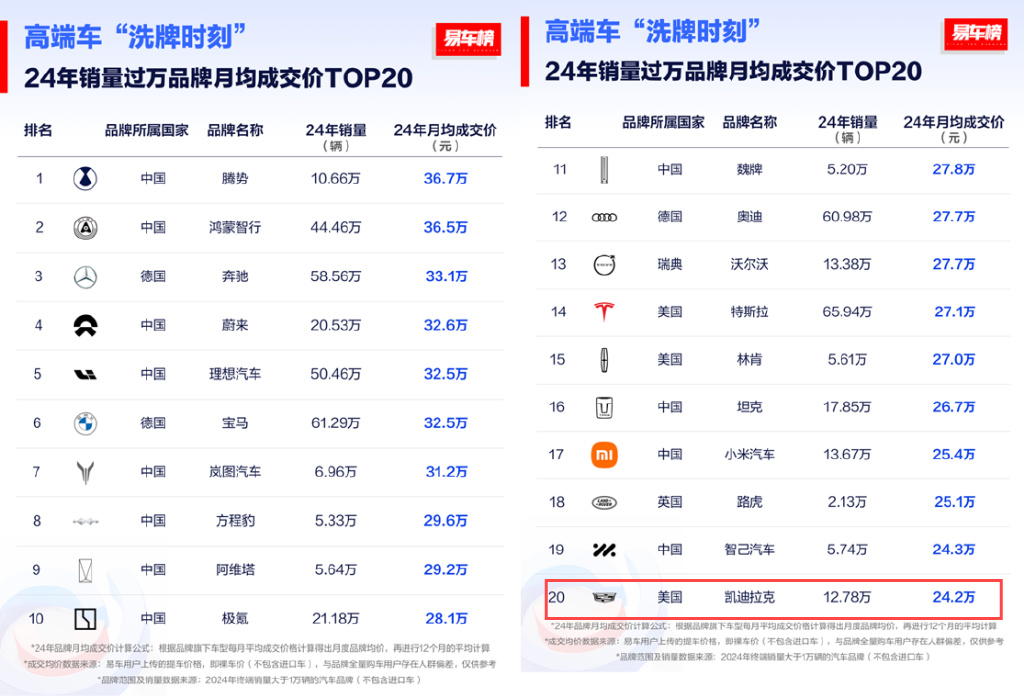The width and height of the screenshot is (1024, 697).
Task: Click the price value 36.5万
Action: [x=445, y=227]
